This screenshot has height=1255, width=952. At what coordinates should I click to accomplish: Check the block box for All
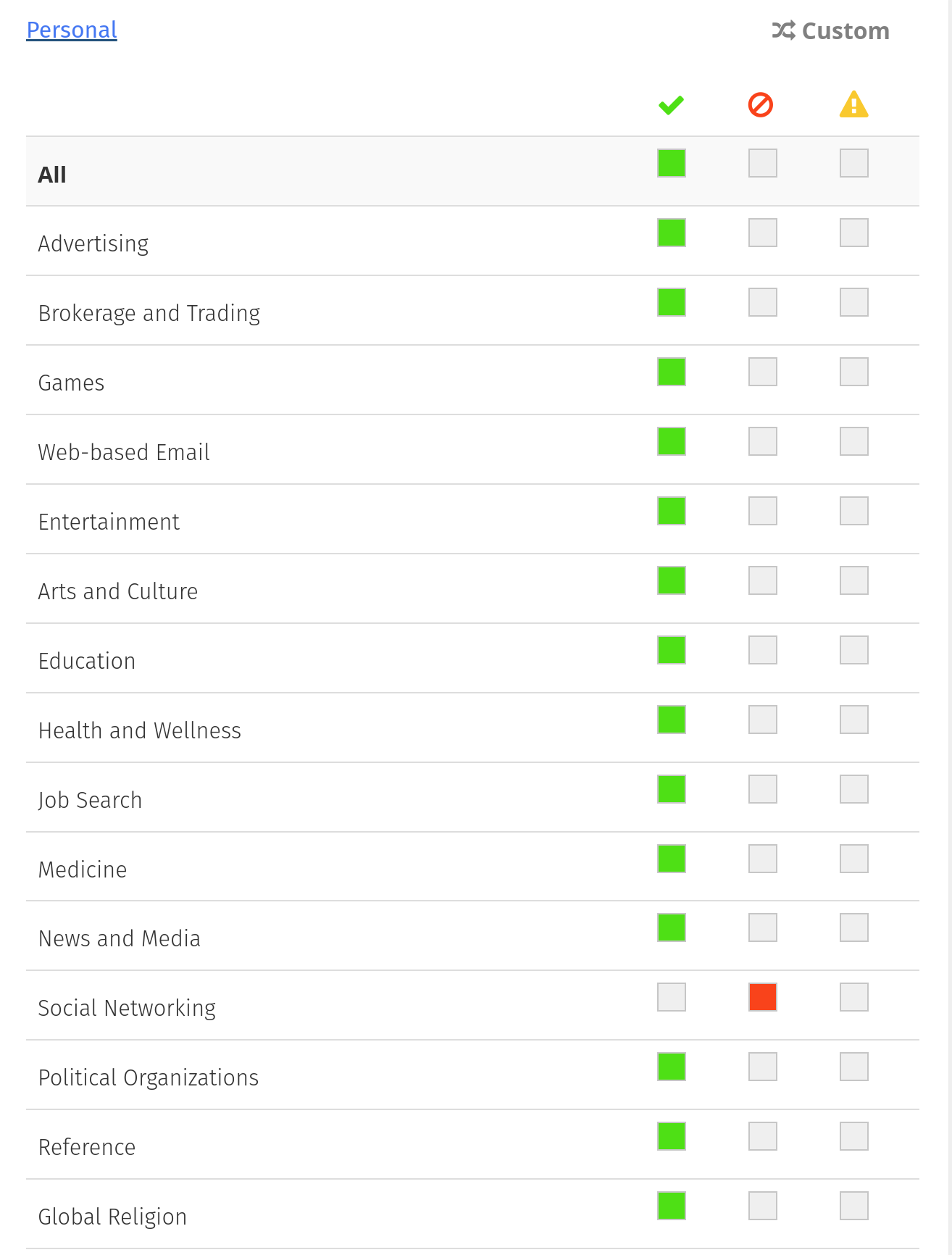762,163
